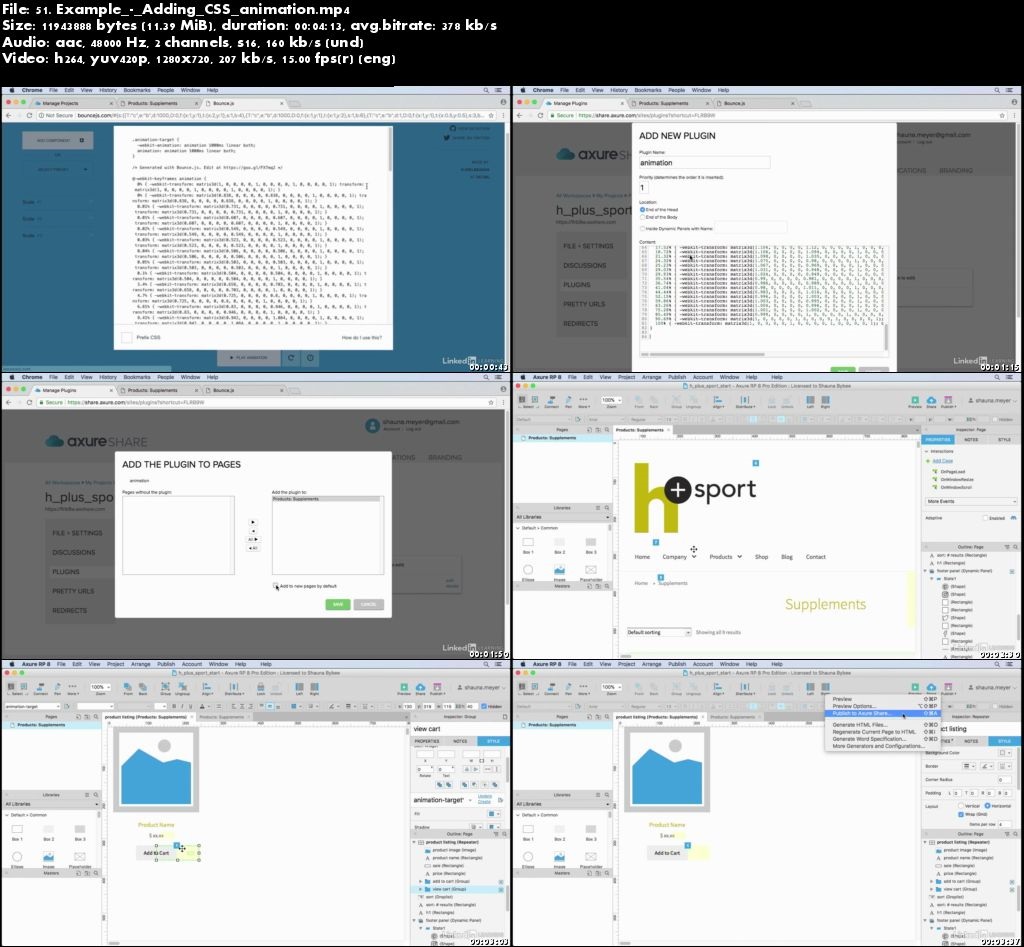Open Fill color swatch in view cart inspector
Viewport: 1024px width, 947px height.
492,814
